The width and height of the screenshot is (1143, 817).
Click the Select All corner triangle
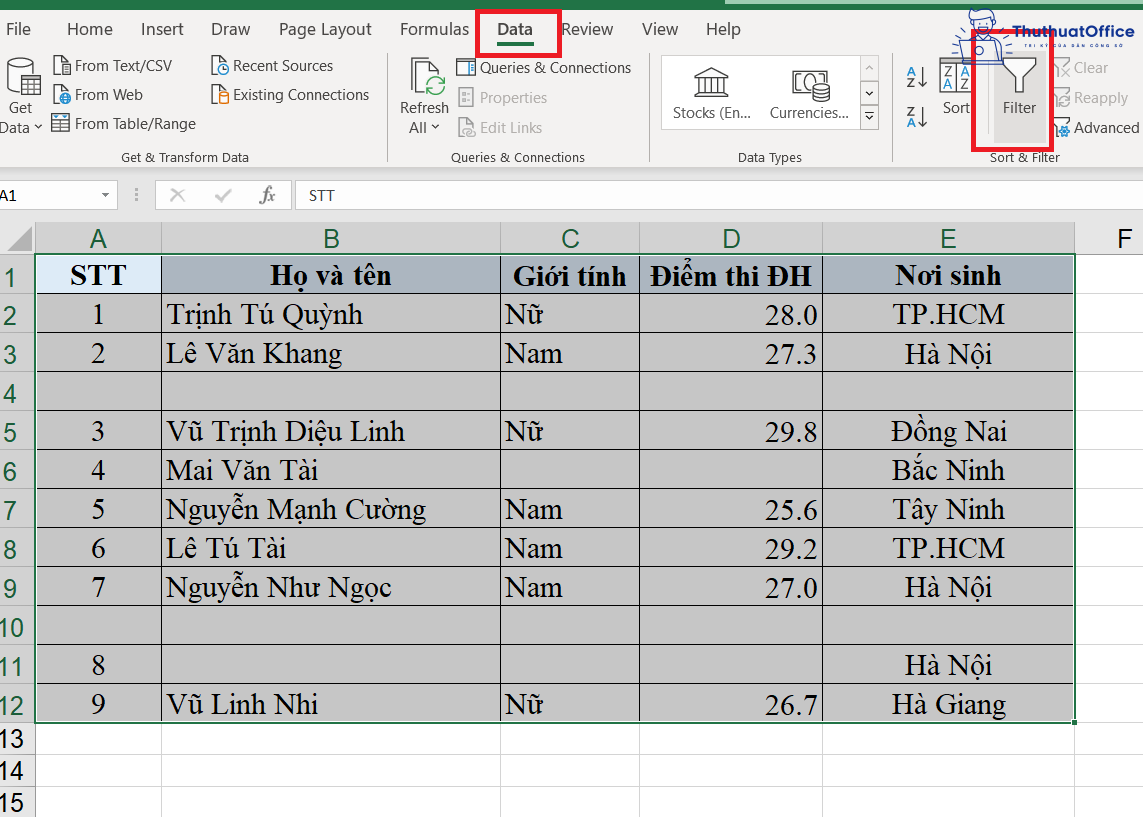click(x=18, y=238)
